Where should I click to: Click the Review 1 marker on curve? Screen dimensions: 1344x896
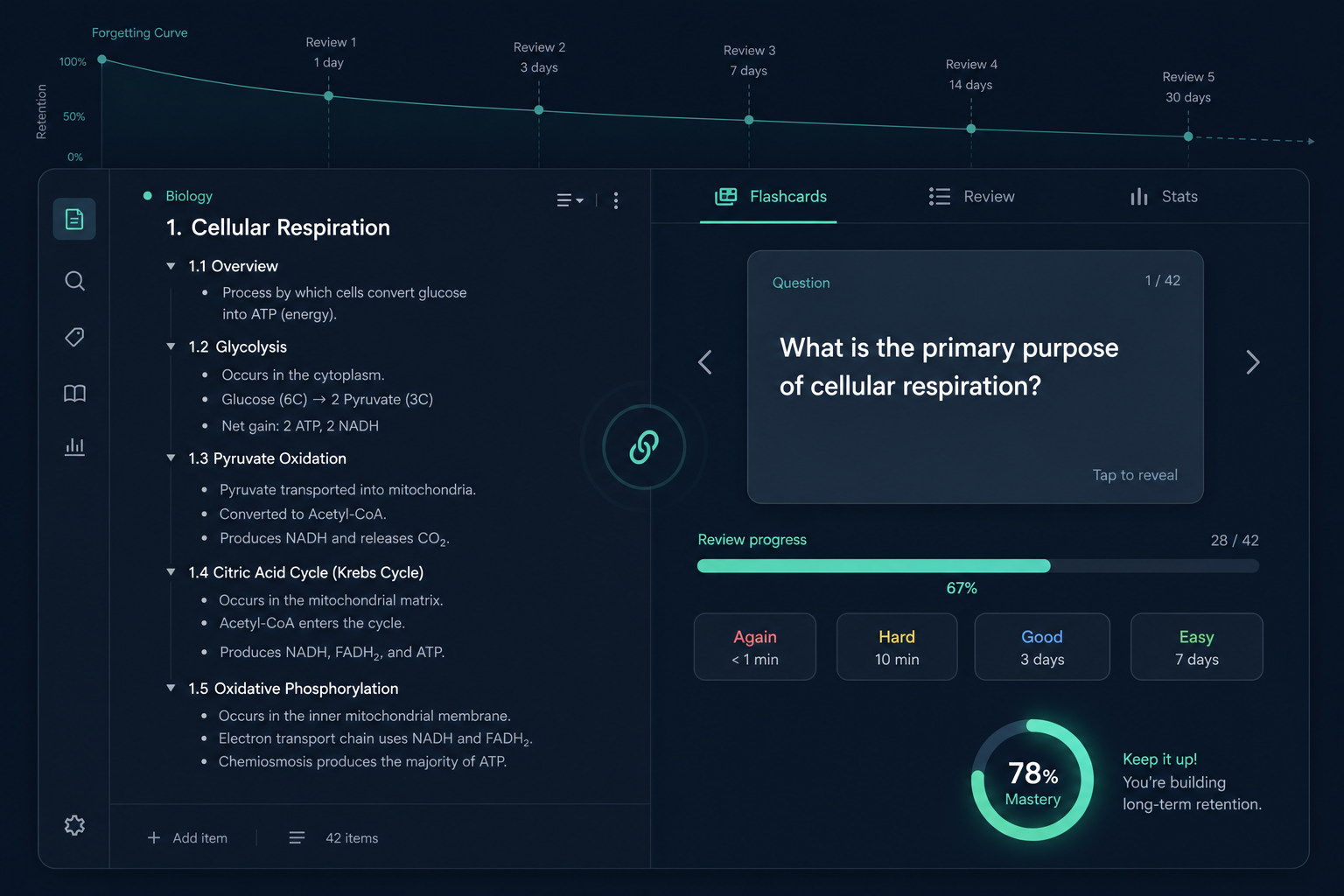click(329, 96)
